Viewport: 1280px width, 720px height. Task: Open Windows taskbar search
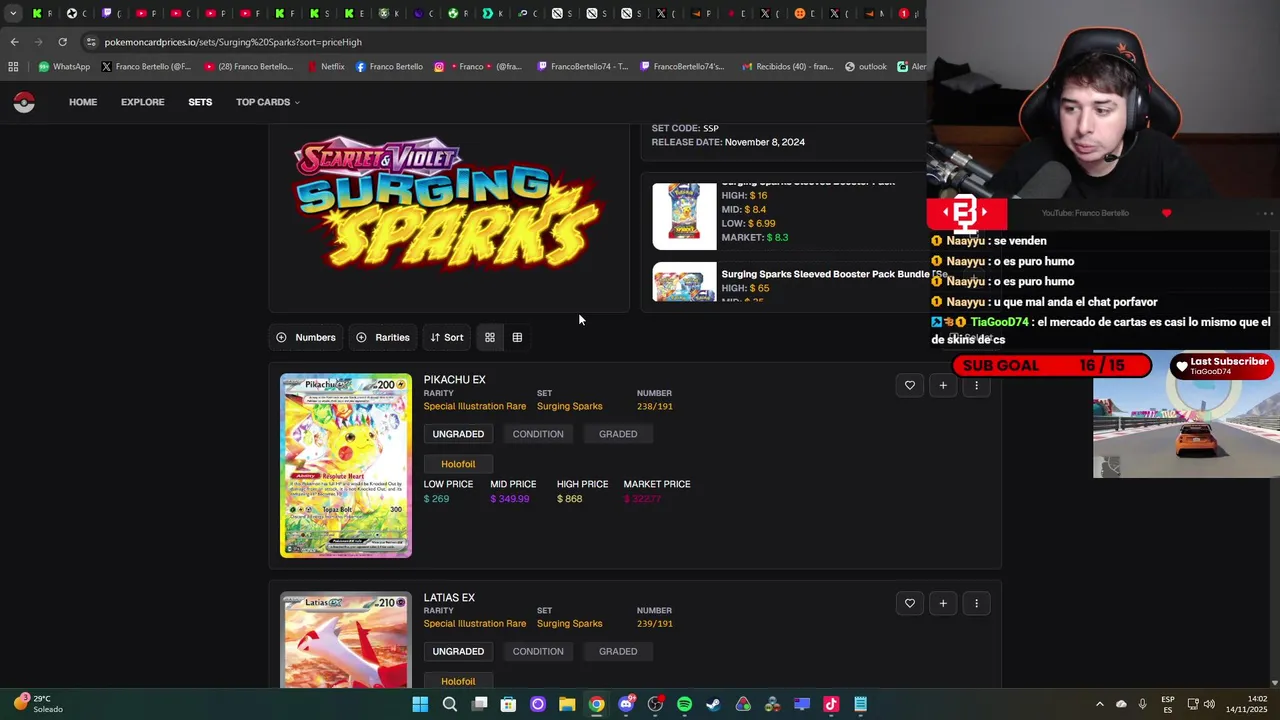click(450, 704)
